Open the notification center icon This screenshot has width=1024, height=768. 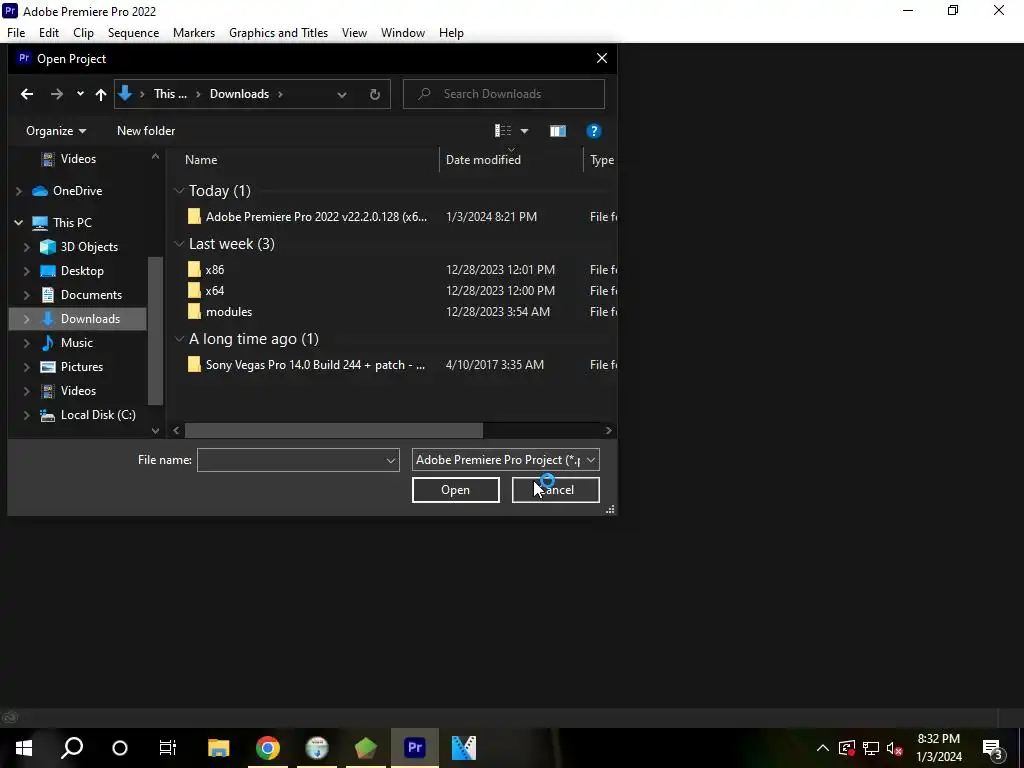click(993, 748)
